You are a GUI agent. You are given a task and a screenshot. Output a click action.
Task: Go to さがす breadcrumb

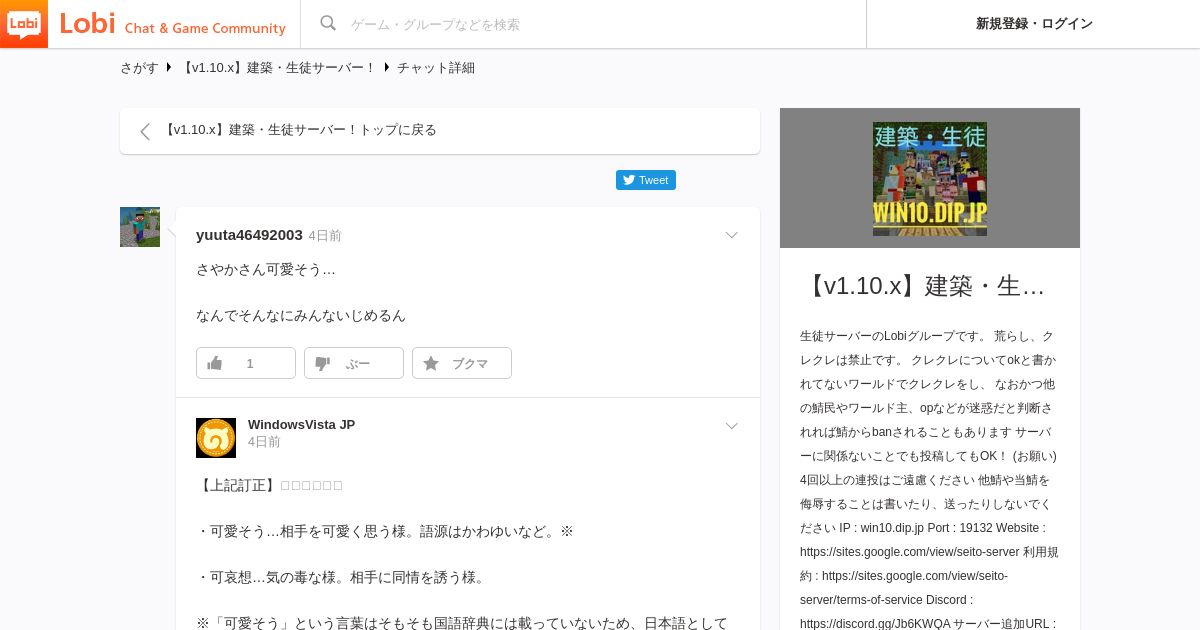coord(139,68)
